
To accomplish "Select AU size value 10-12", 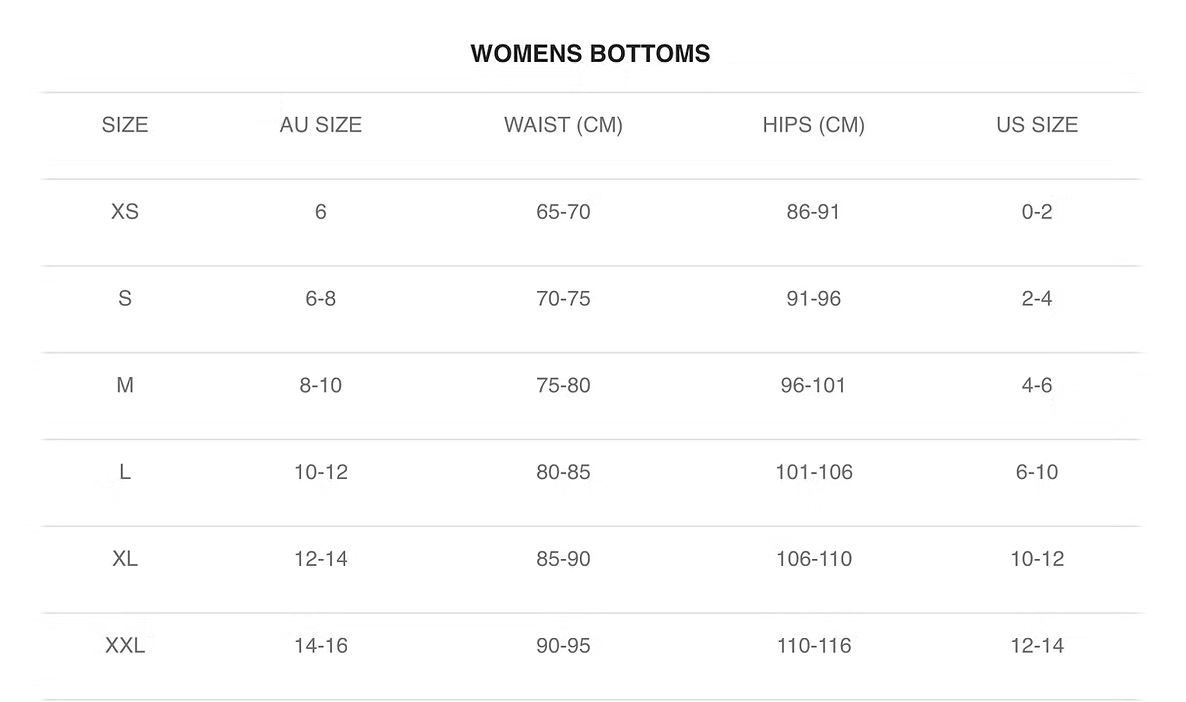I will [321, 472].
